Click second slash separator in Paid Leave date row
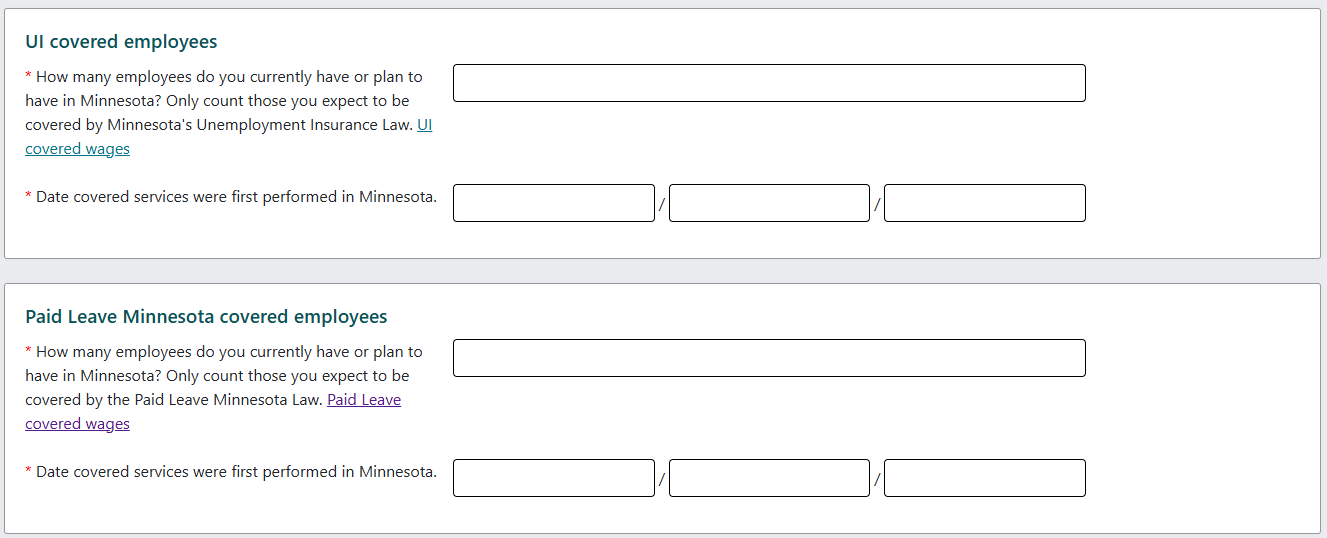 tap(877, 479)
